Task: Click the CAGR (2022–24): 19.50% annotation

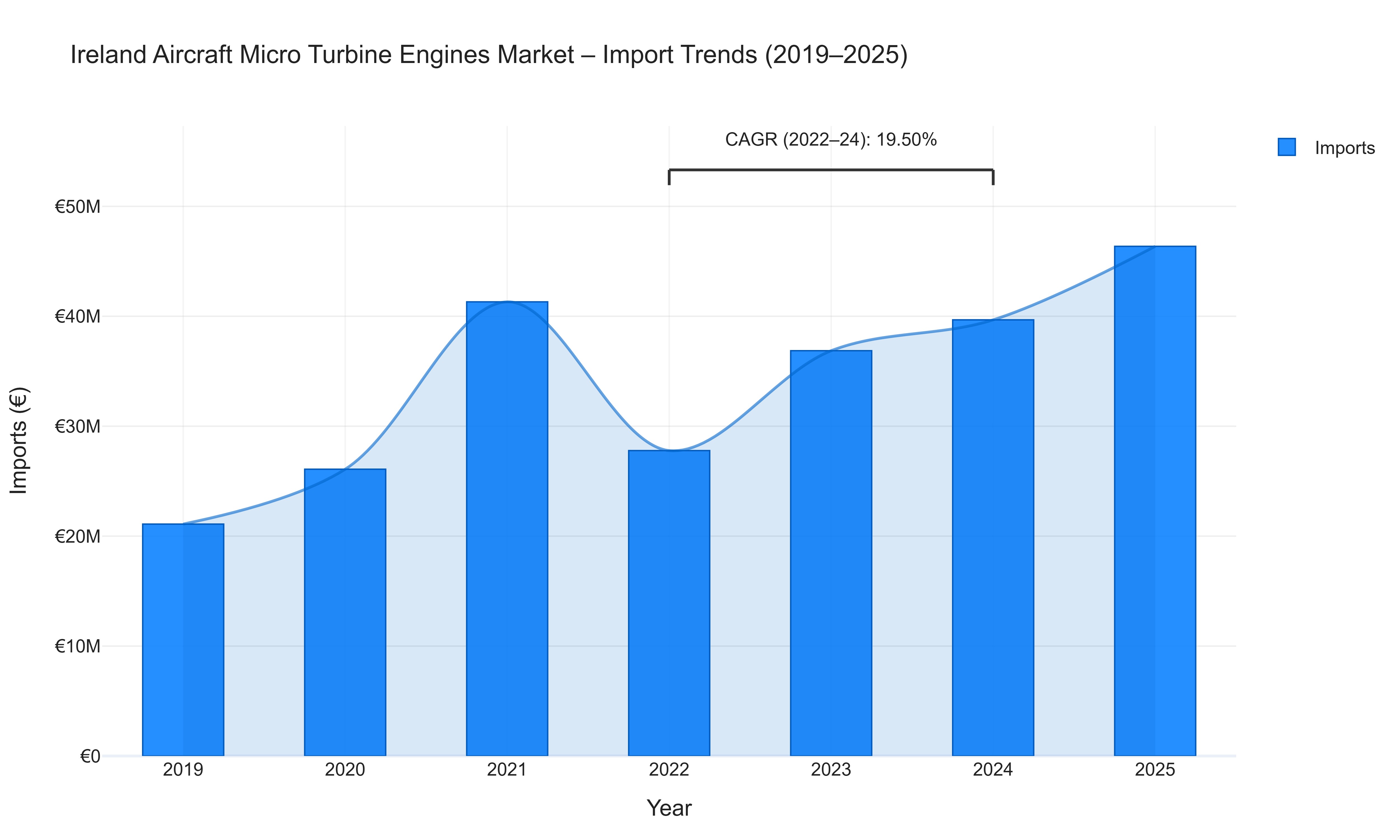Action: (831, 139)
